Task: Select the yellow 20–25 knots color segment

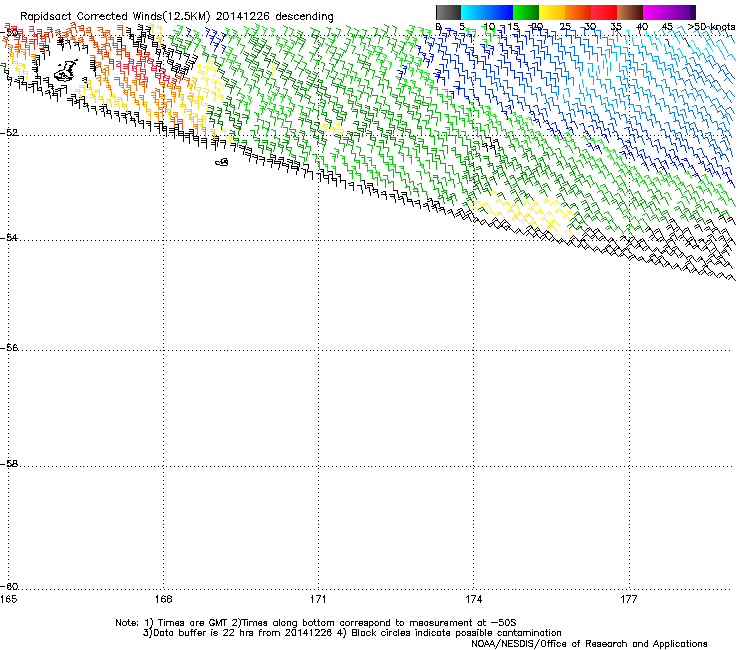Action: click(552, 12)
